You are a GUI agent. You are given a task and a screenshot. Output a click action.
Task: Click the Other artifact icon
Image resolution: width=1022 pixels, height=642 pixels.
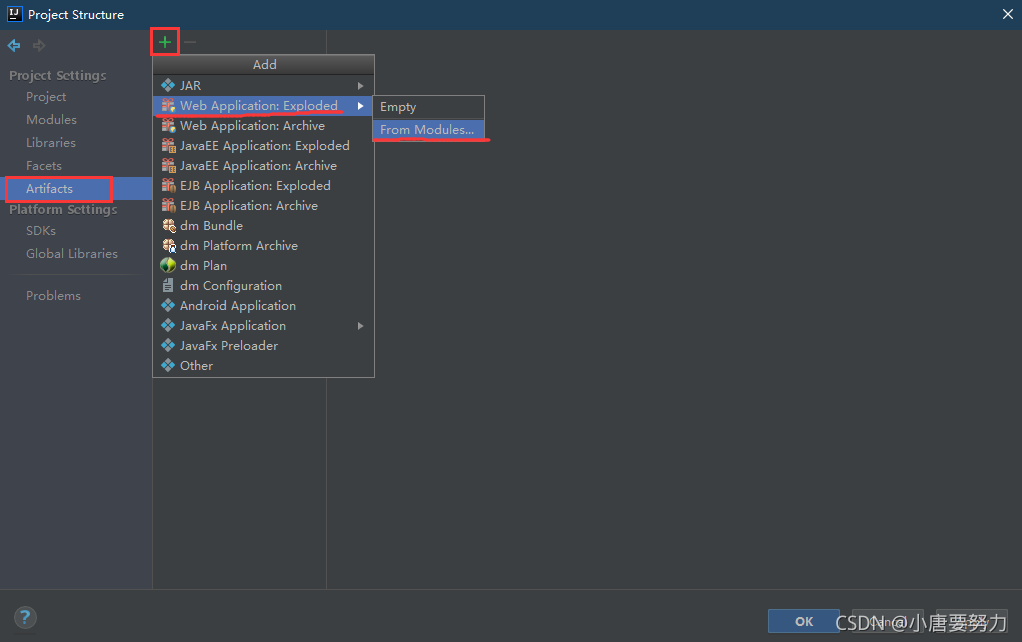click(168, 366)
